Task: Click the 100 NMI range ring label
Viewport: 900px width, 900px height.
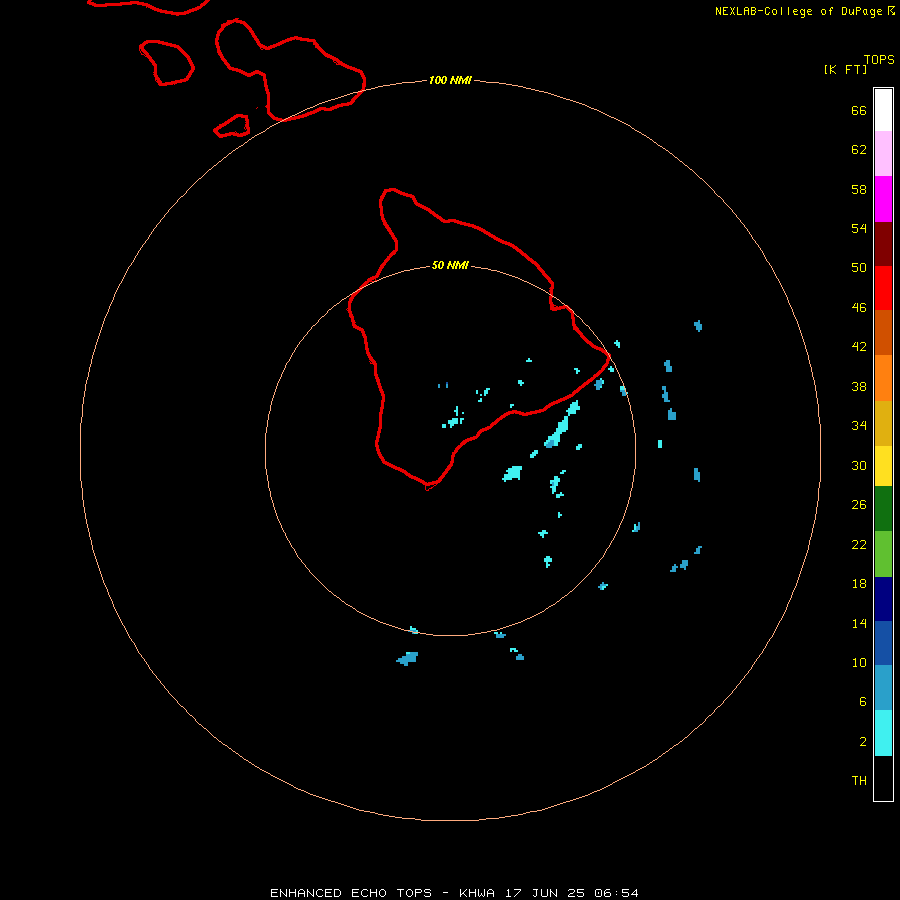Action: [x=450, y=80]
